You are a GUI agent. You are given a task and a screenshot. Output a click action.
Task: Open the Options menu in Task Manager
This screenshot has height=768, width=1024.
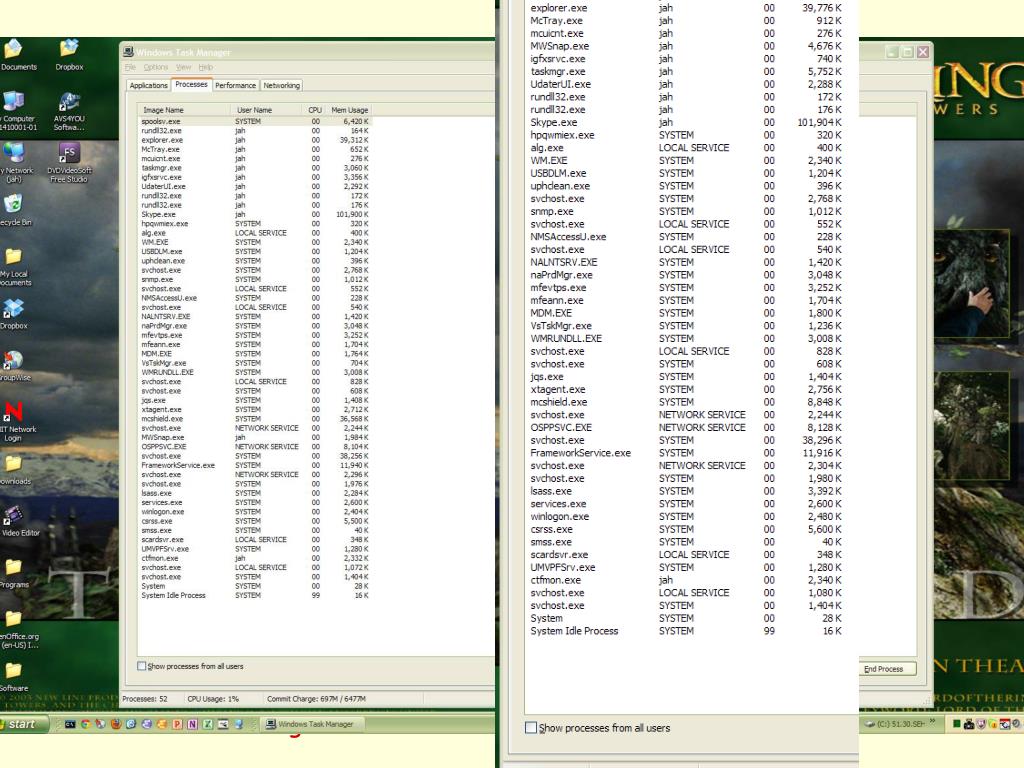coord(155,67)
